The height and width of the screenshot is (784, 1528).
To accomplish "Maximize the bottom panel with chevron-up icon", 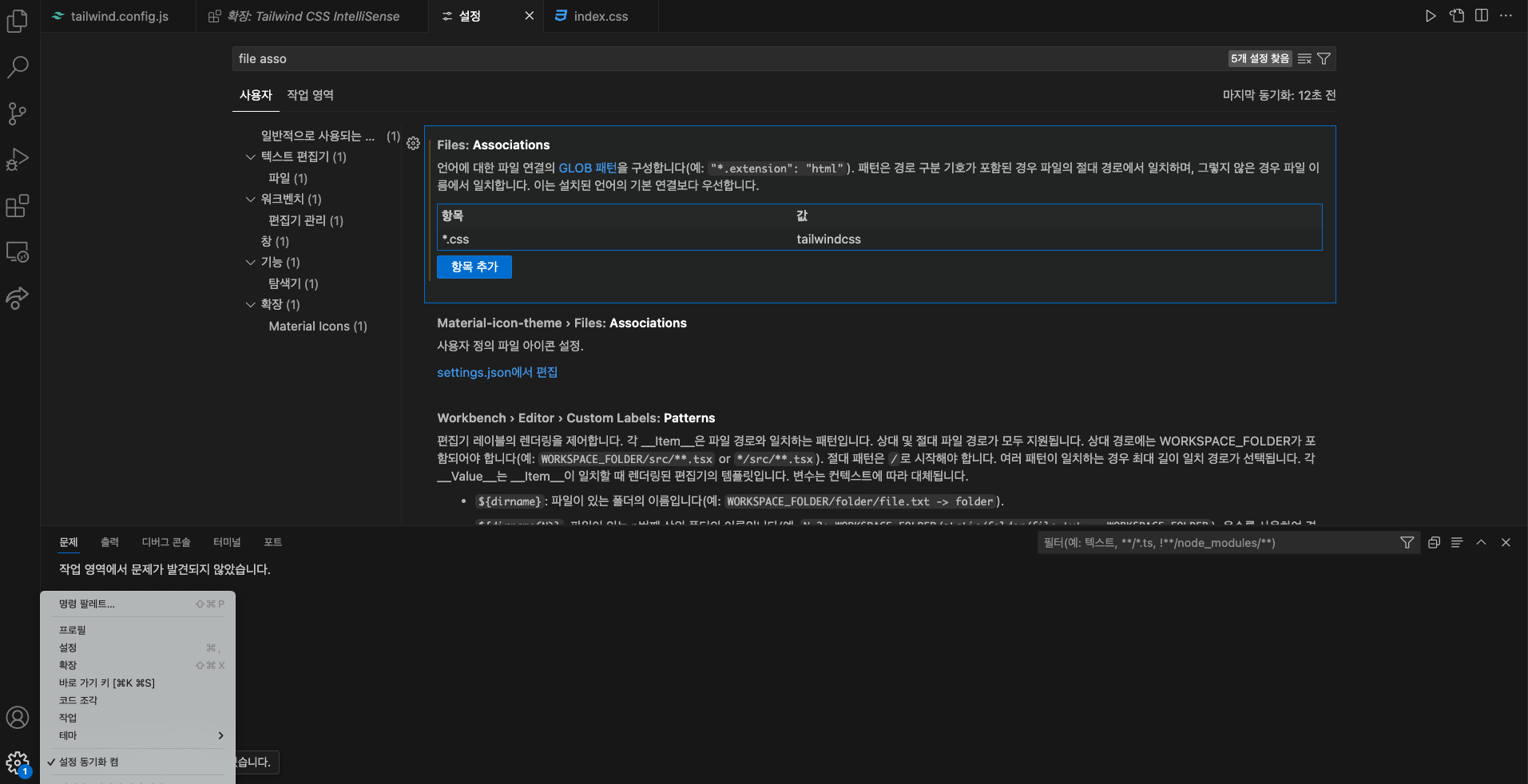I will [x=1481, y=543].
